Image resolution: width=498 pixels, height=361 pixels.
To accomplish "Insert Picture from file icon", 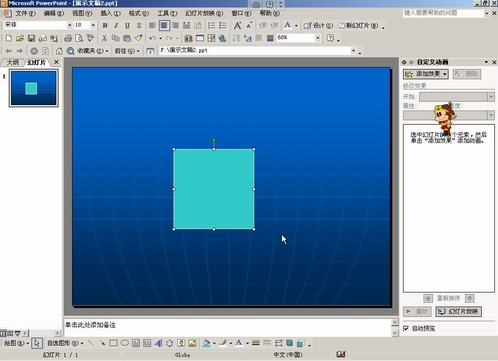I will pyautogui.click(x=192, y=343).
